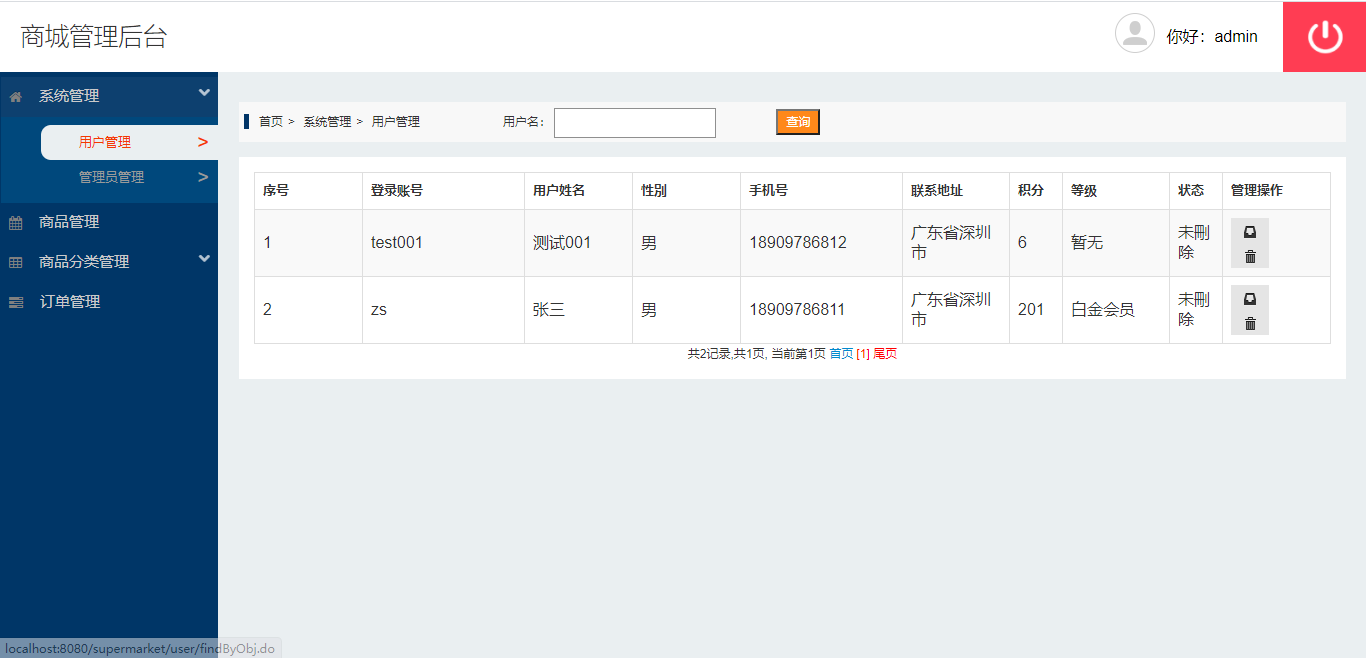The image size is (1366, 658).
Task: Click the table icon beside 商品分类管理
Action: click(16, 262)
